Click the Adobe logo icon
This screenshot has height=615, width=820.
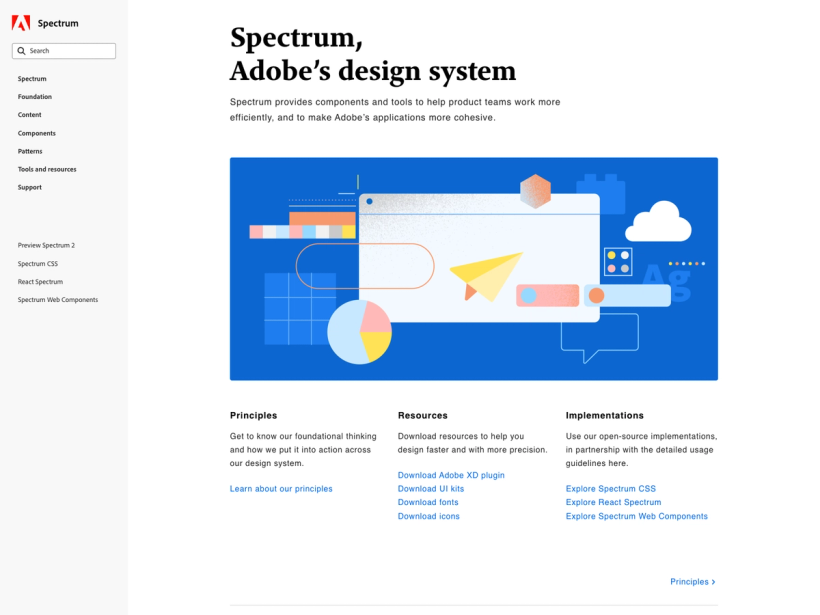pos(21,23)
